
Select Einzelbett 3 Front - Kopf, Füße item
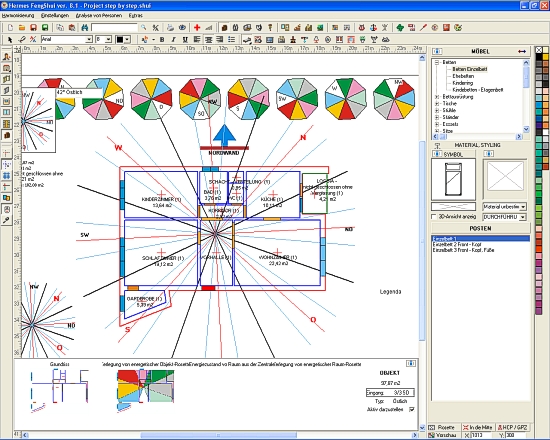(x=463, y=250)
